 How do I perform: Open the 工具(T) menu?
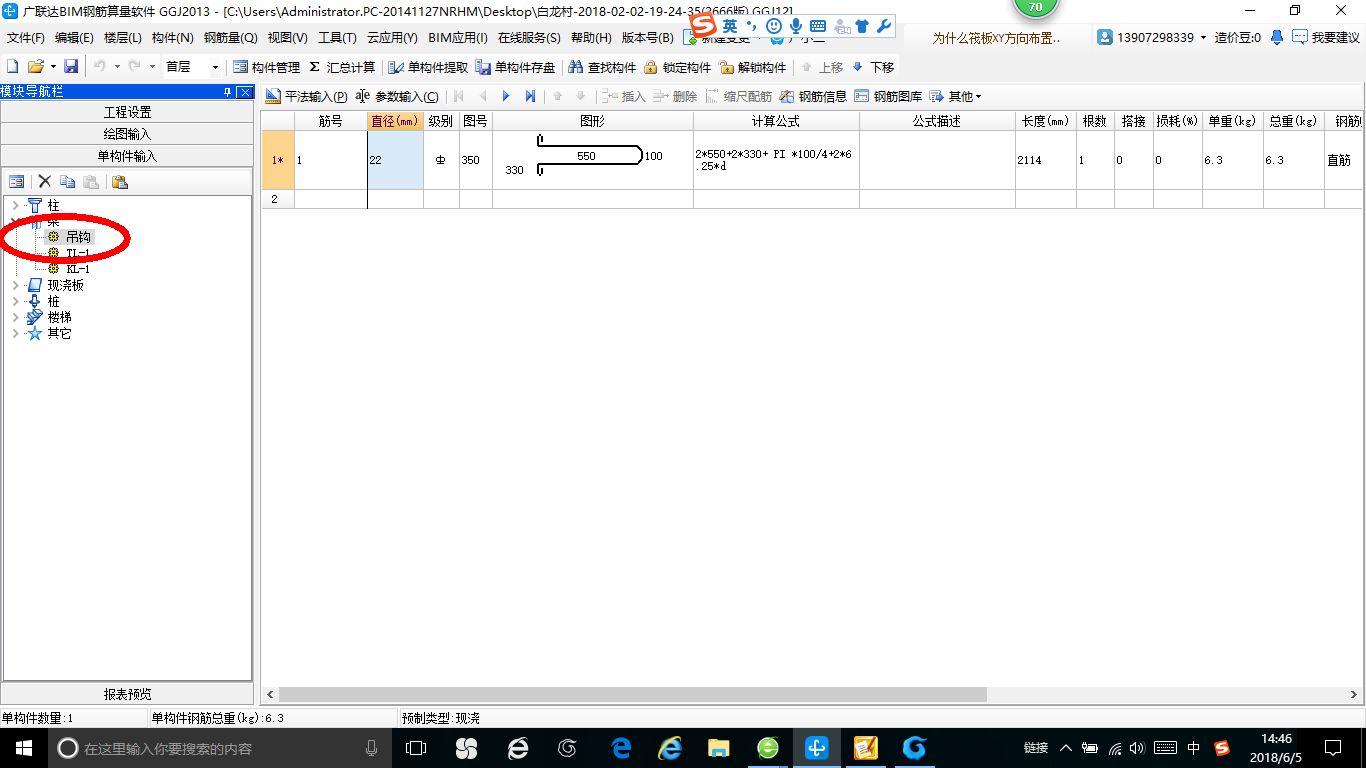(337, 38)
